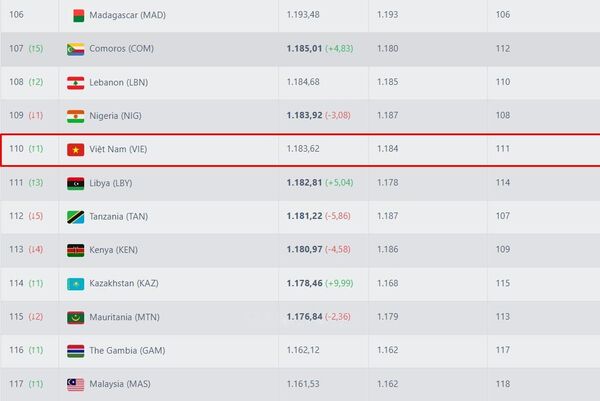Screen dimensions: 600x401
Task: Click the Comoros flag icon
Action: (x=76, y=48)
